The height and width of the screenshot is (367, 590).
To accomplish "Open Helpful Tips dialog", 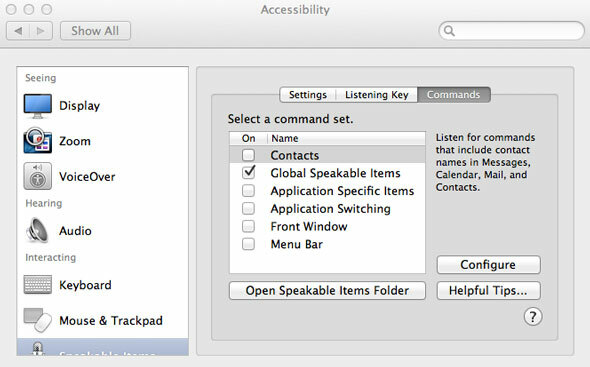I will point(488,291).
